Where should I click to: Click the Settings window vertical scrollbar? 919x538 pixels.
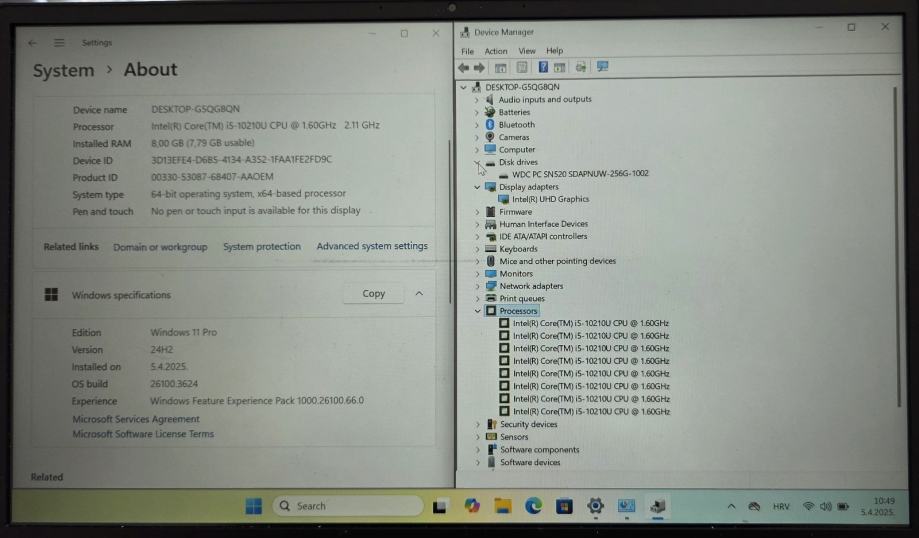pos(450,222)
